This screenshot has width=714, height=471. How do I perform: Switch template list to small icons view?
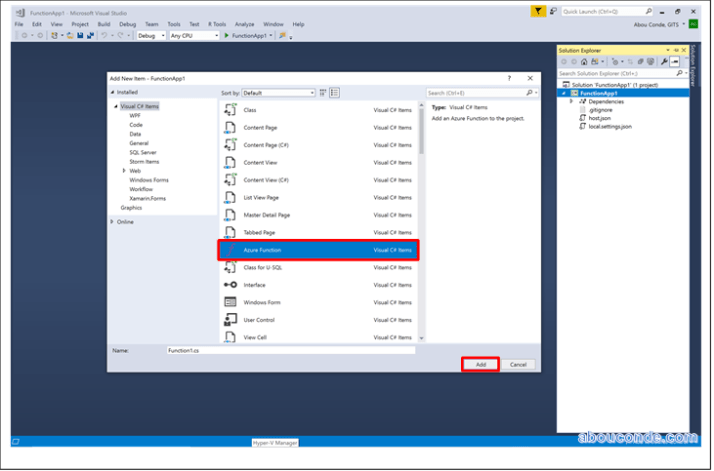(323, 92)
